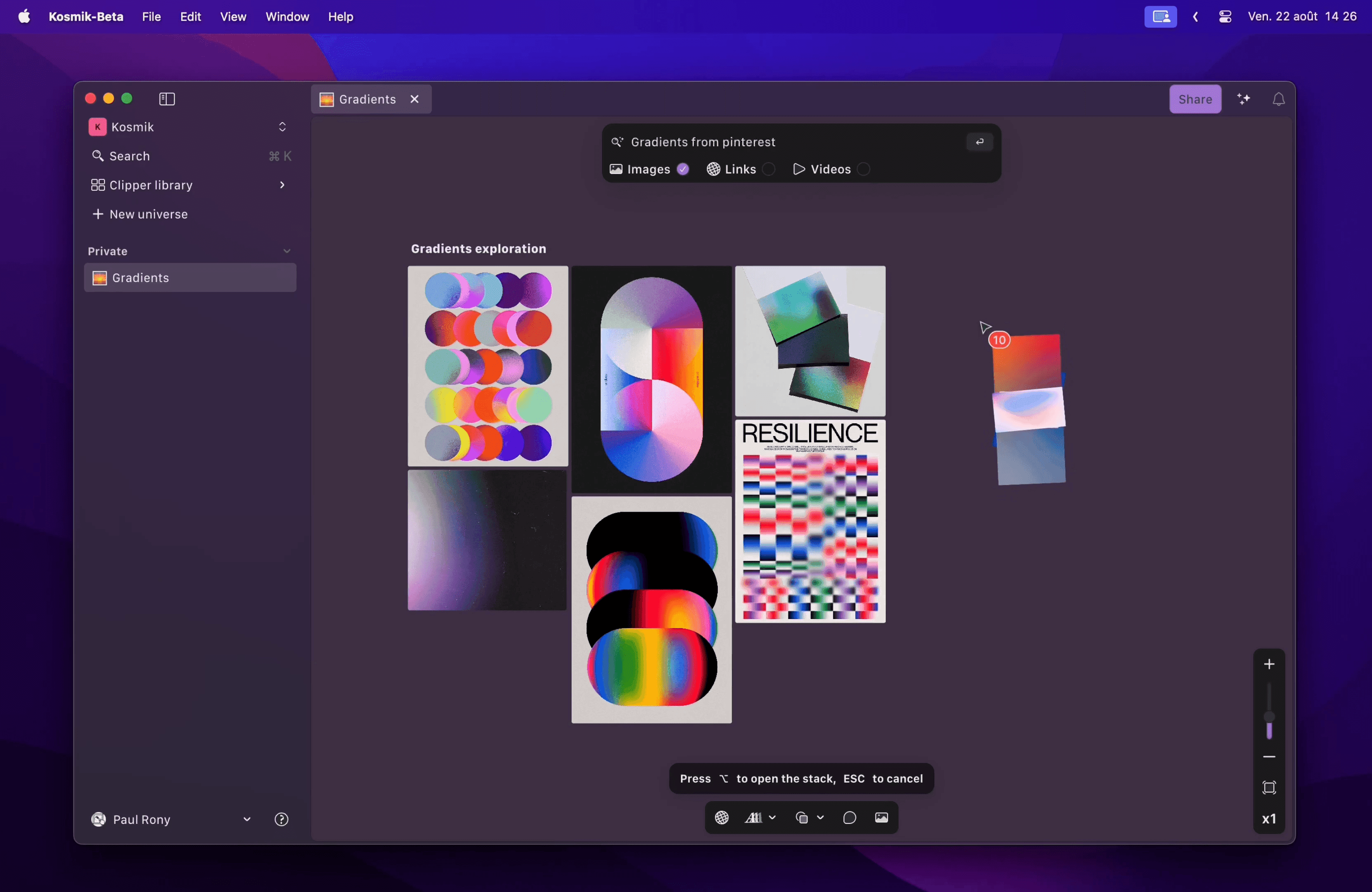Open the shapes tool options chevron
This screenshot has height=892, width=1372.
pyautogui.click(x=820, y=818)
